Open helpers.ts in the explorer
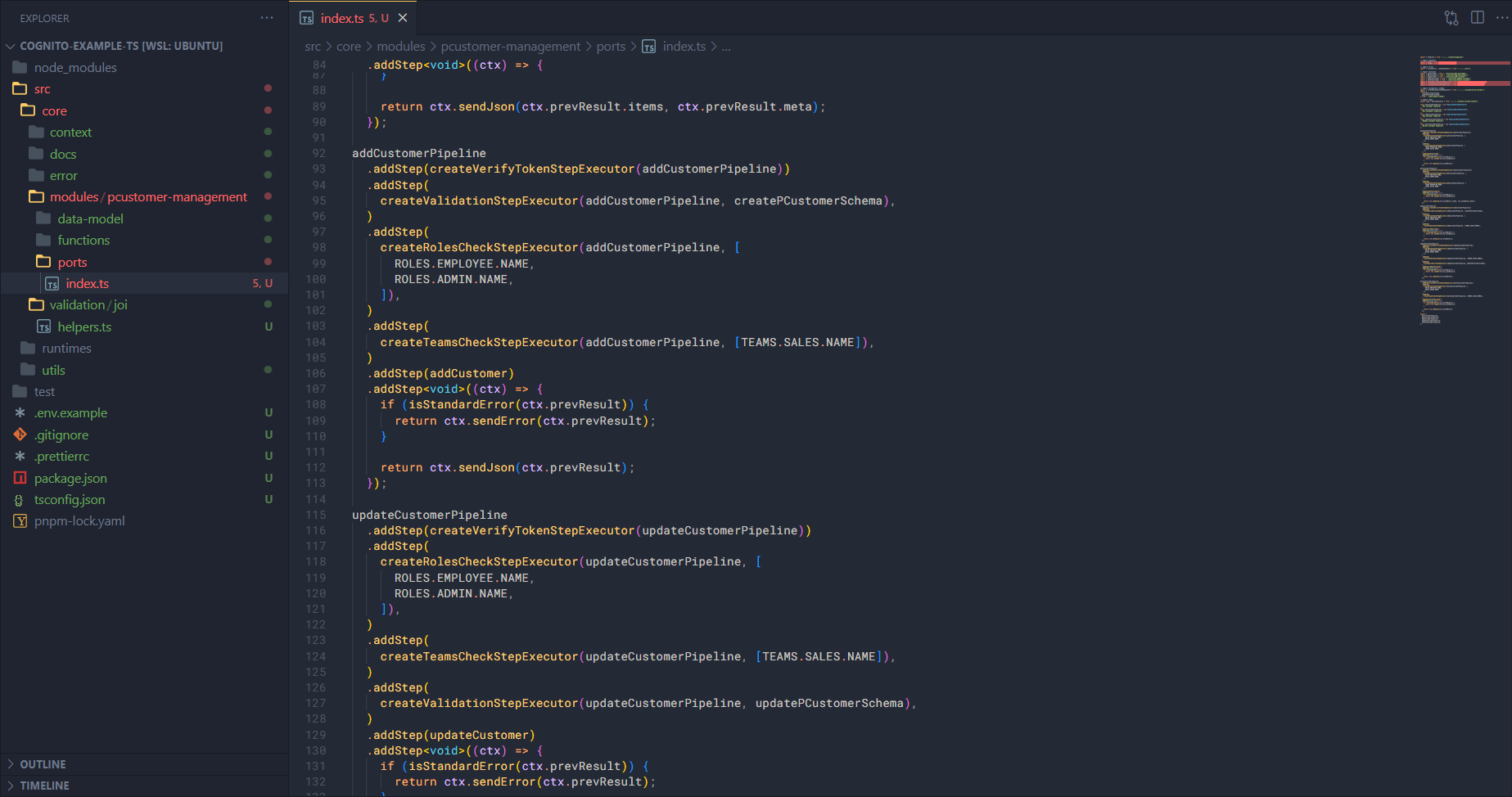This screenshot has width=1512, height=797. pyautogui.click(x=84, y=326)
